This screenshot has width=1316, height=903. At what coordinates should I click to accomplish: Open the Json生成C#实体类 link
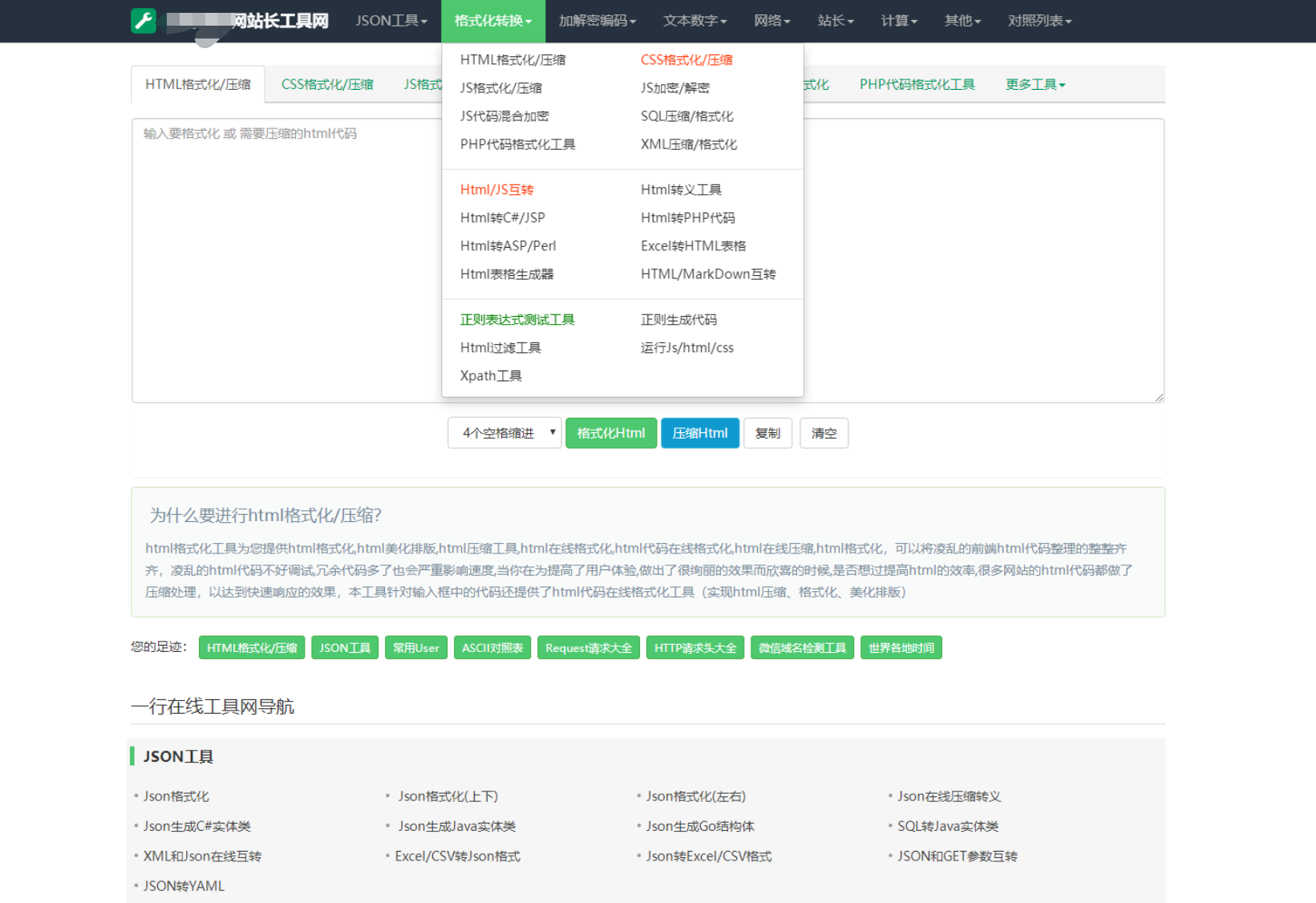click(x=197, y=826)
